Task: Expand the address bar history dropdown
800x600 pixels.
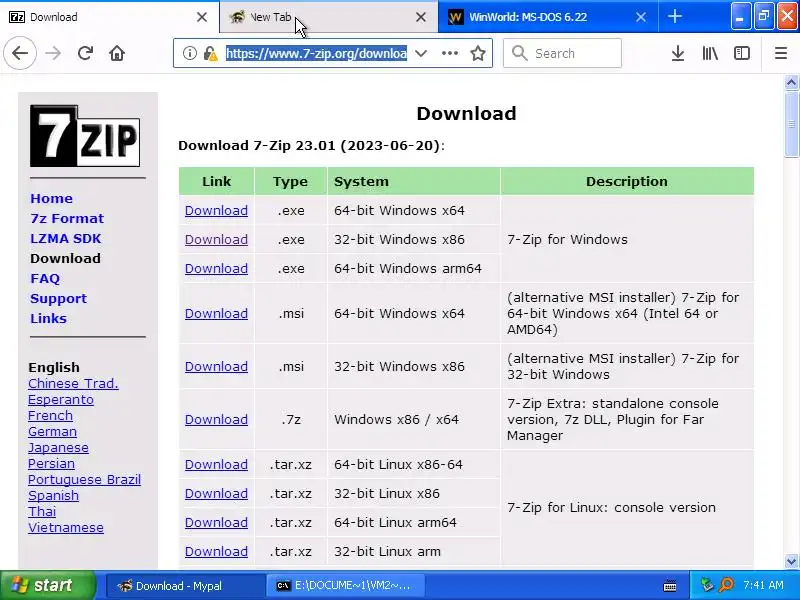Action: (x=421, y=53)
